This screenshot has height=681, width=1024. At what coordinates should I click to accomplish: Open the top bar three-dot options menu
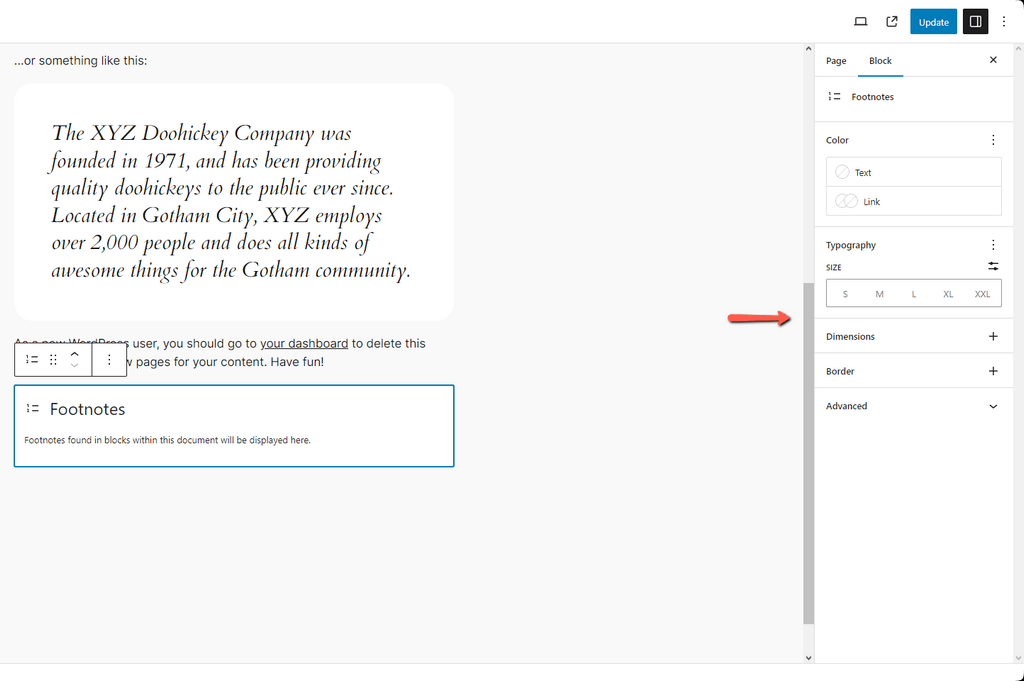pyautogui.click(x=1004, y=22)
